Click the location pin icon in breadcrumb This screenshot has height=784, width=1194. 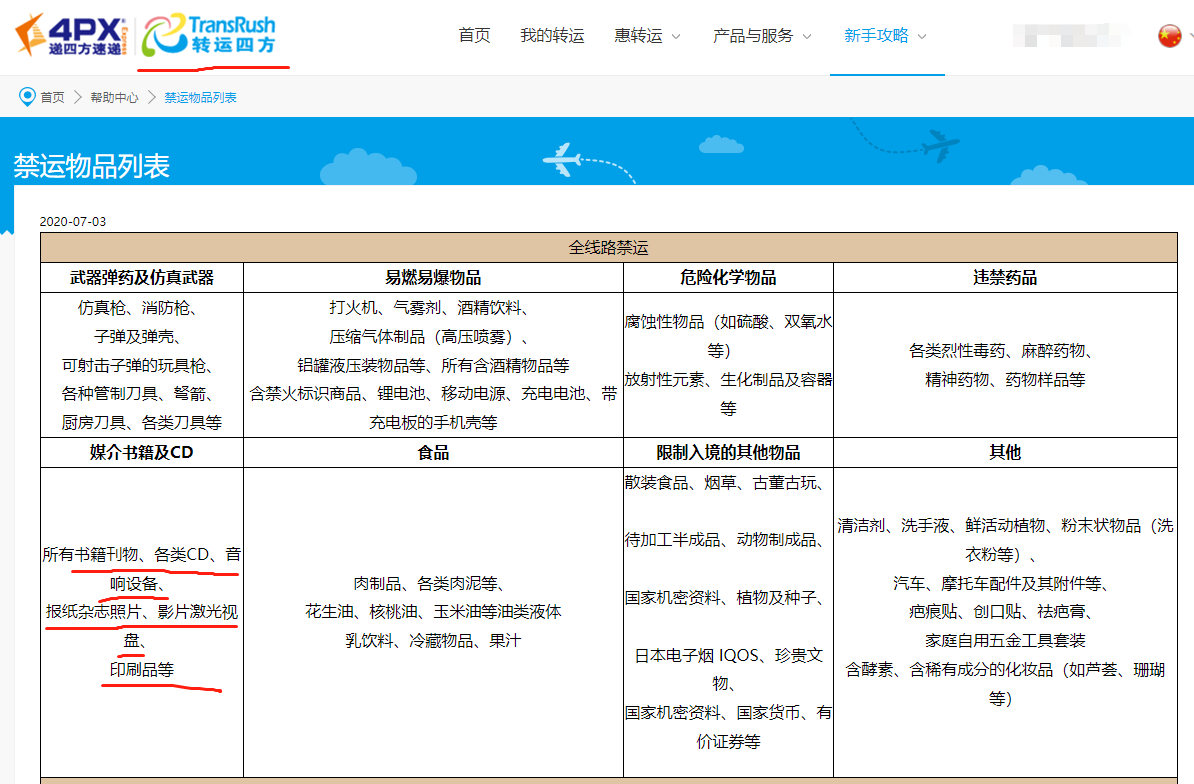[27, 97]
